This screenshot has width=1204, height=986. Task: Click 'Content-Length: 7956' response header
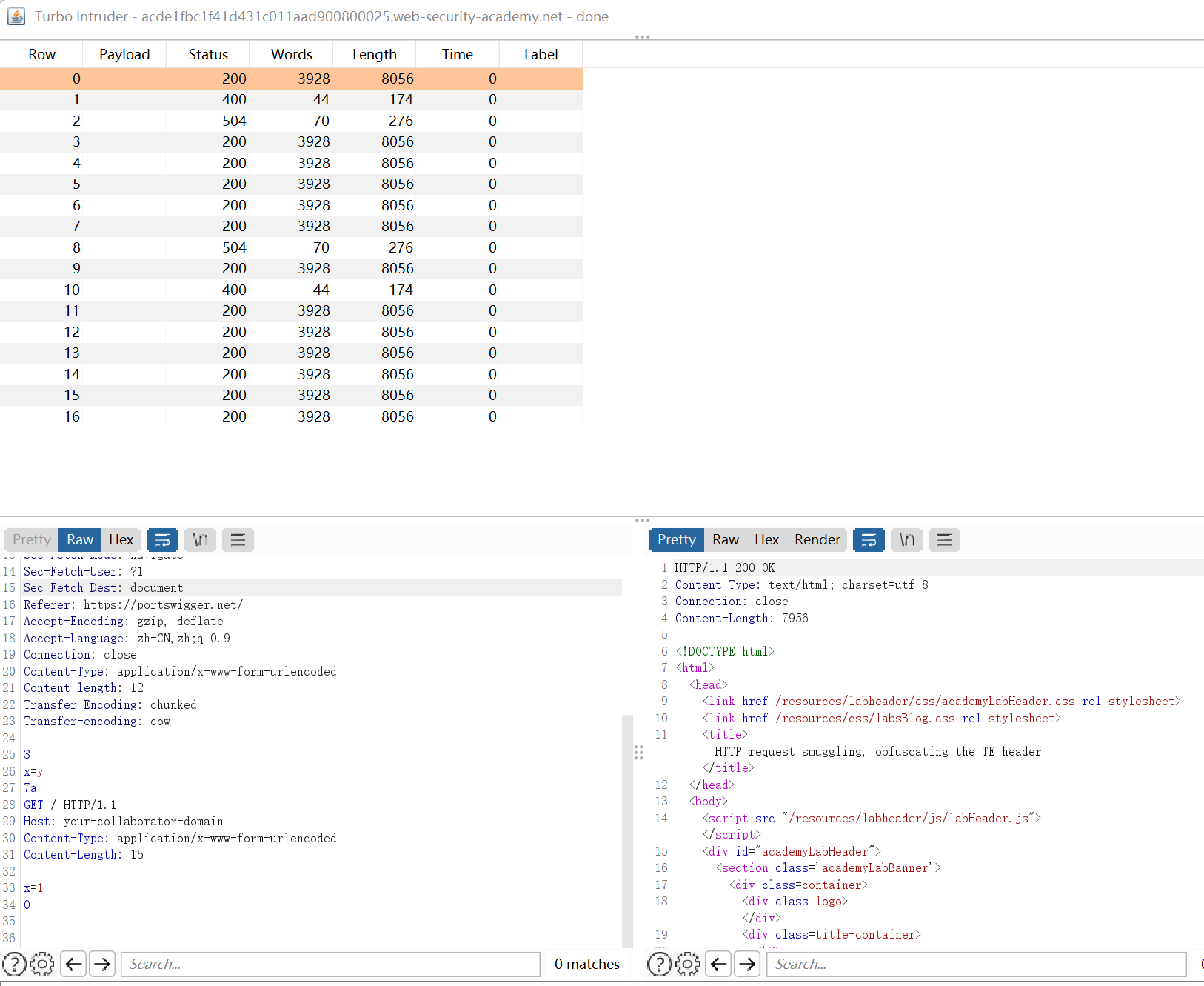[x=741, y=618]
